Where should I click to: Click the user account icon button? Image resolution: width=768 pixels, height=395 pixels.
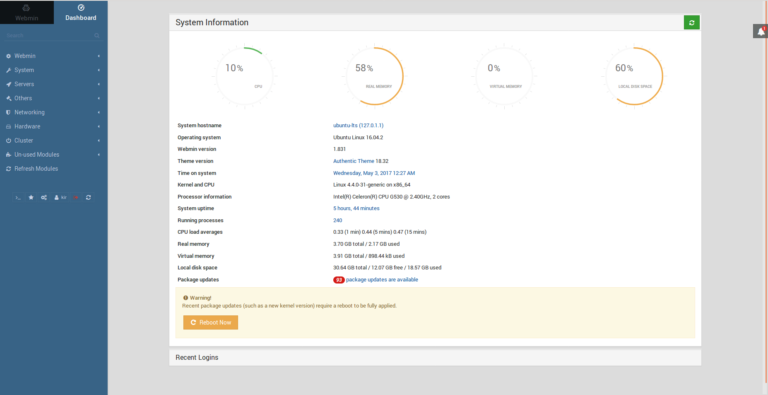60,198
